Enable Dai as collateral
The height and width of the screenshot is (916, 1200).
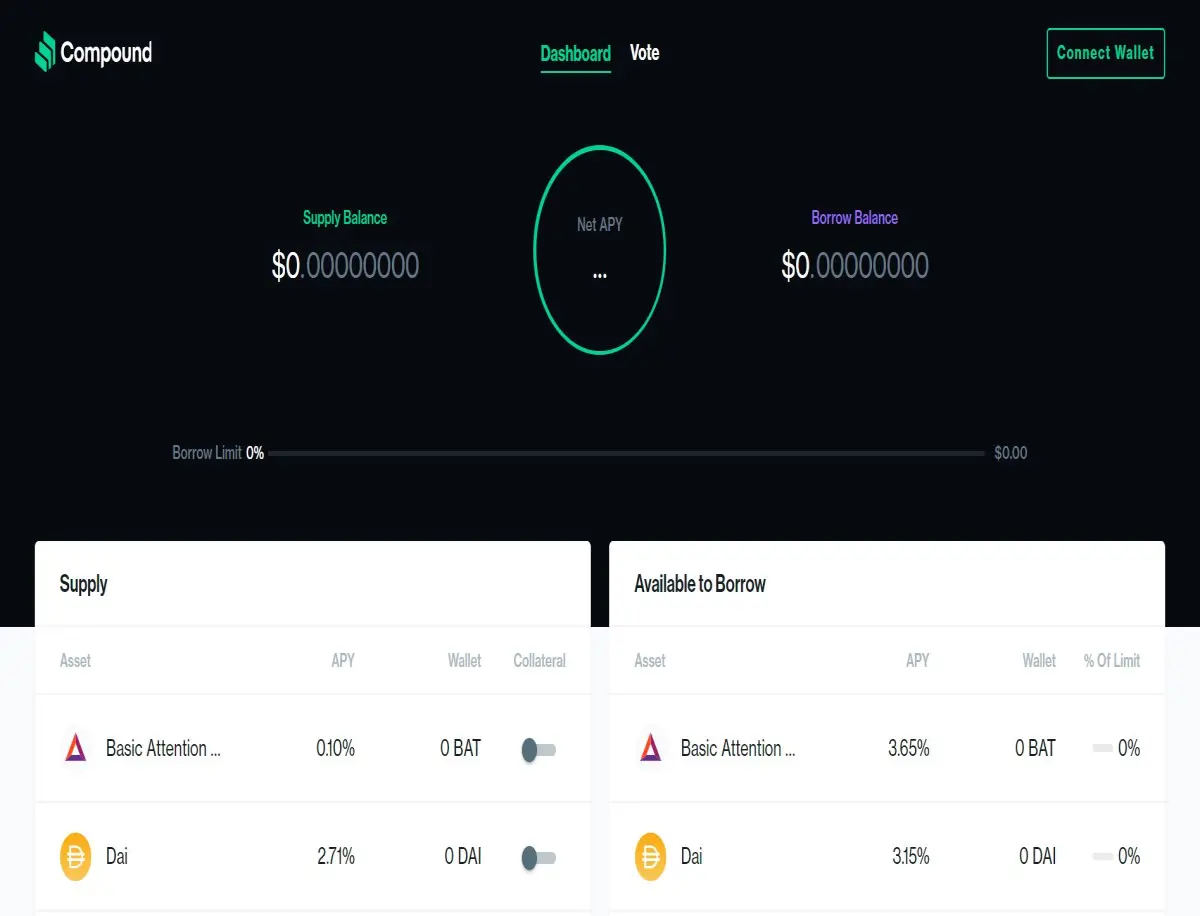(539, 857)
